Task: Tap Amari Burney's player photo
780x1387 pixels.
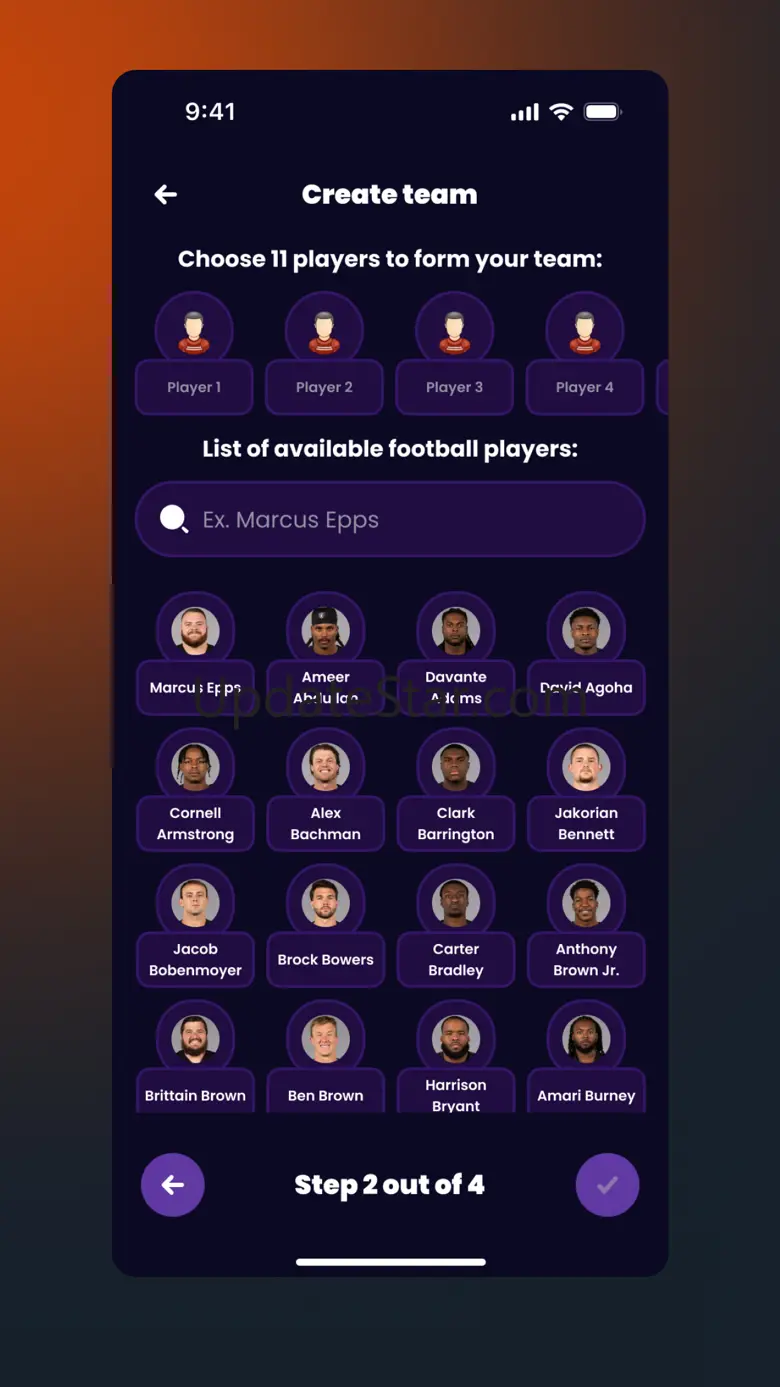Action: pyautogui.click(x=586, y=1039)
